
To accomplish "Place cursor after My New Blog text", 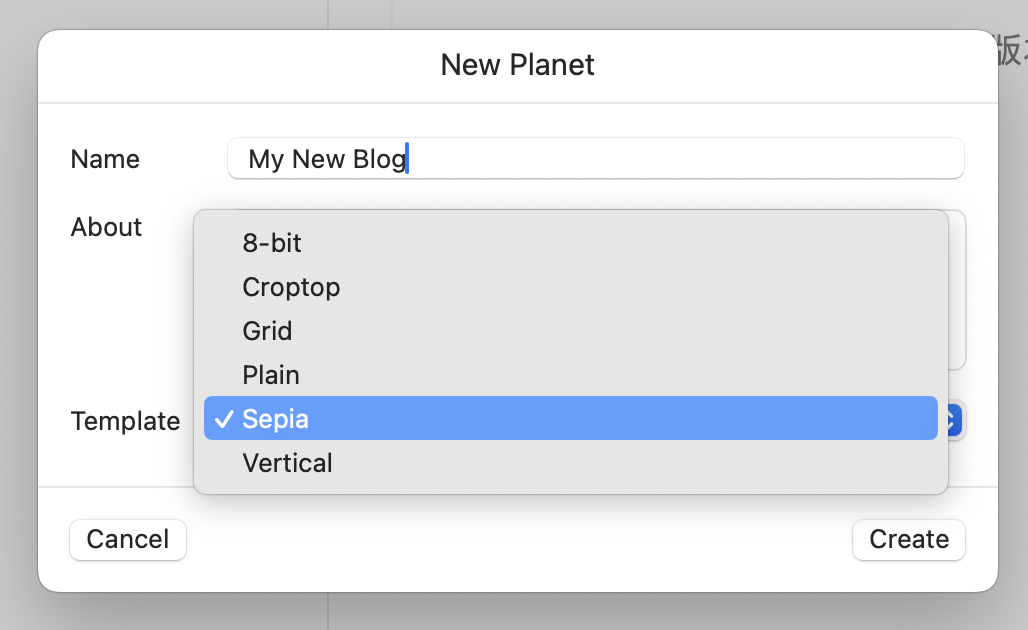I will pos(408,158).
